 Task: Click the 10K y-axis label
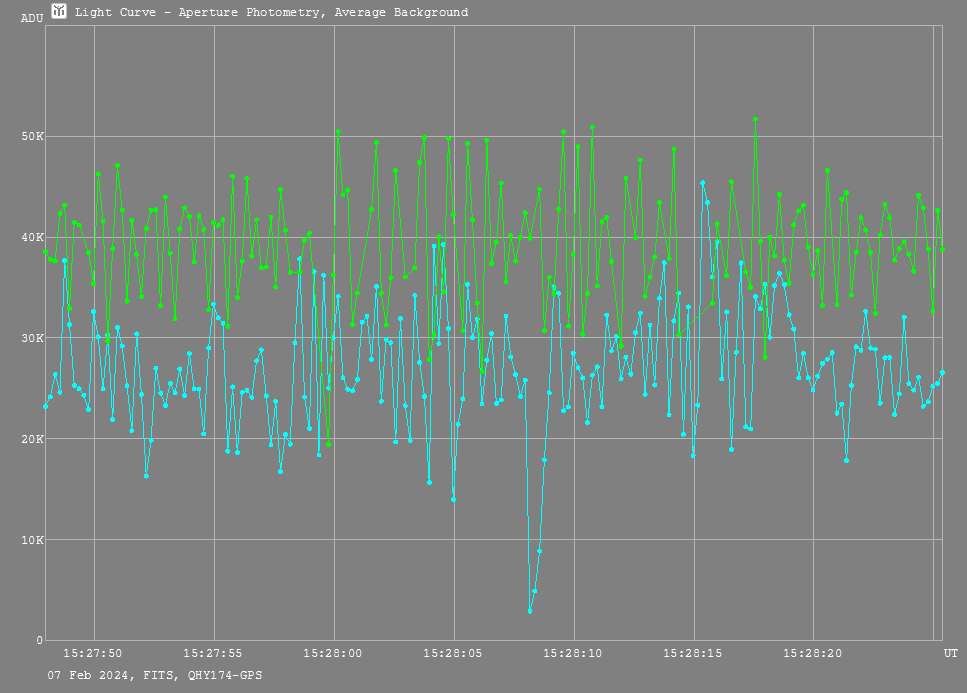pos(33,540)
